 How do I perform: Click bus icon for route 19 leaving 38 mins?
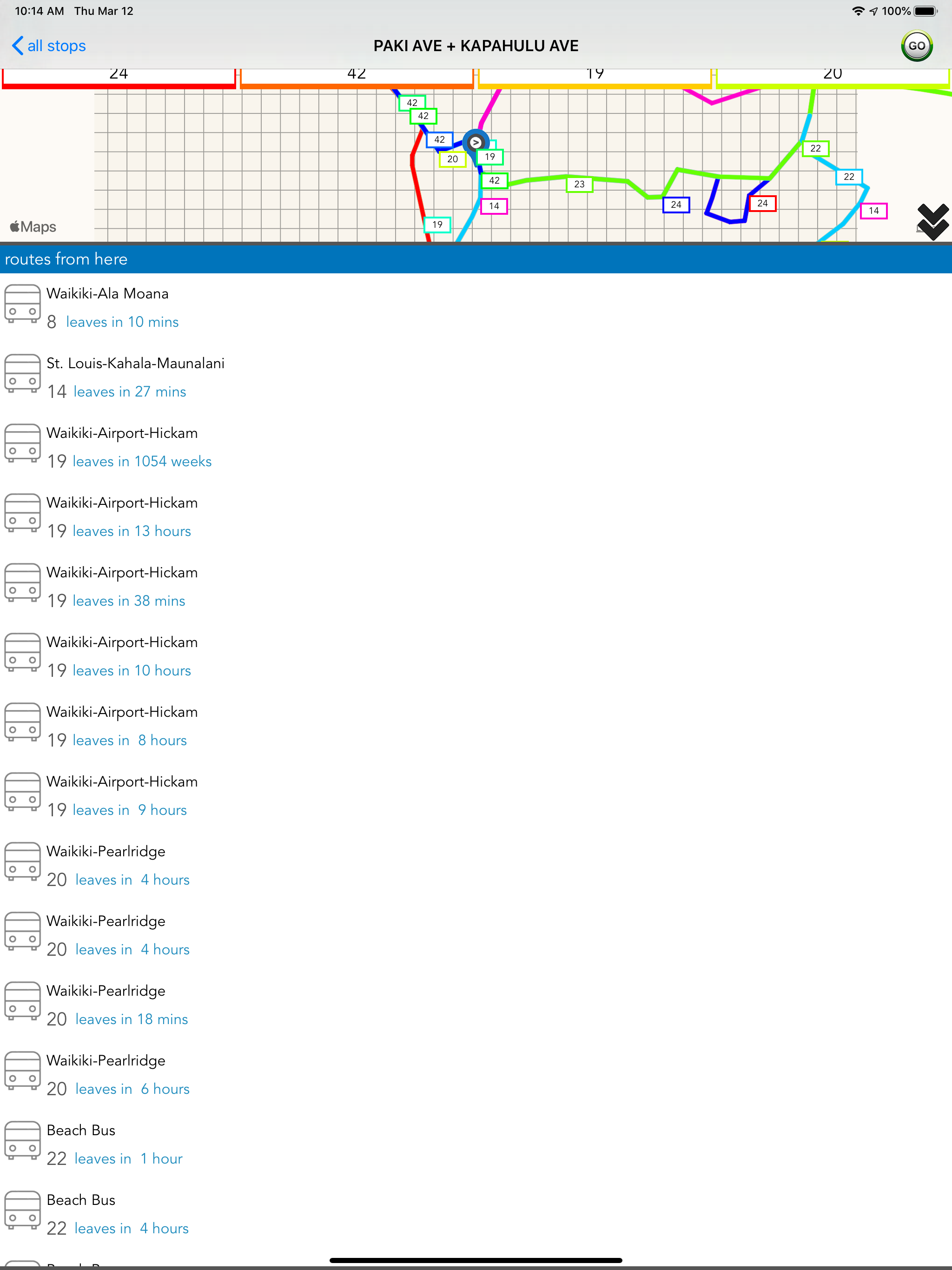click(x=22, y=583)
